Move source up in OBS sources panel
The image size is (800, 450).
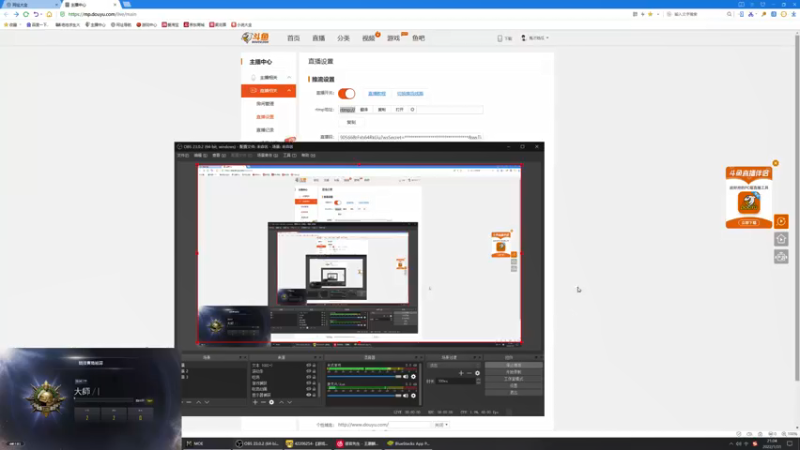pos(281,402)
